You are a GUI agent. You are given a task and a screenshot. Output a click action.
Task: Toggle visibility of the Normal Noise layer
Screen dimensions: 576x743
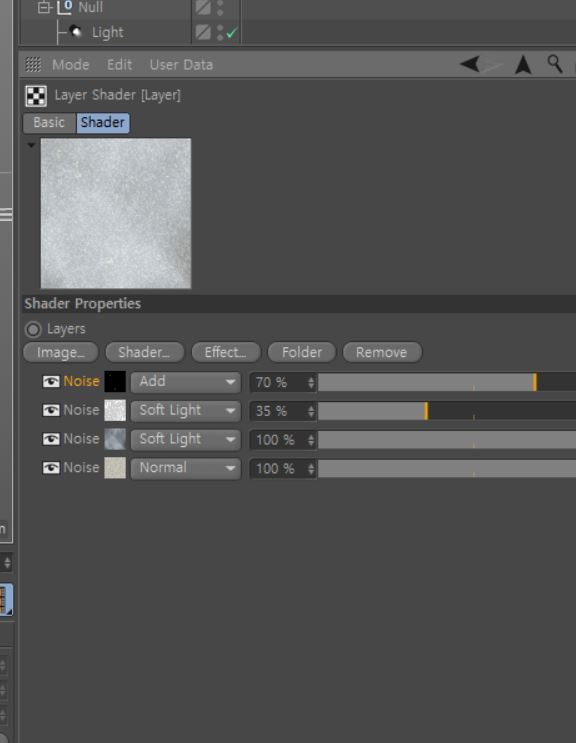click(x=51, y=468)
